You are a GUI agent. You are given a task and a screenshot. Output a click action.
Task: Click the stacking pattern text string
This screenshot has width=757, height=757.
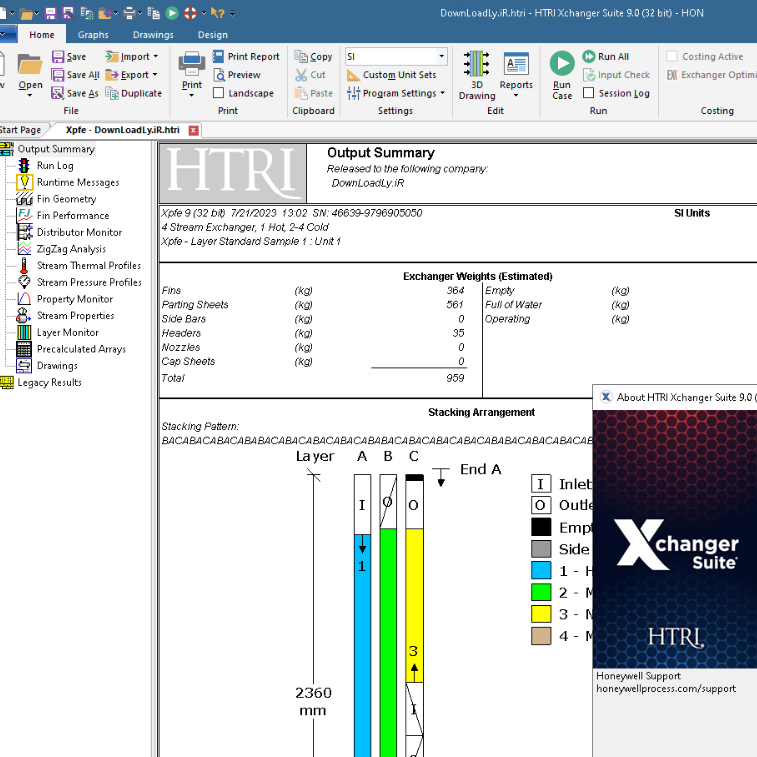coord(377,441)
